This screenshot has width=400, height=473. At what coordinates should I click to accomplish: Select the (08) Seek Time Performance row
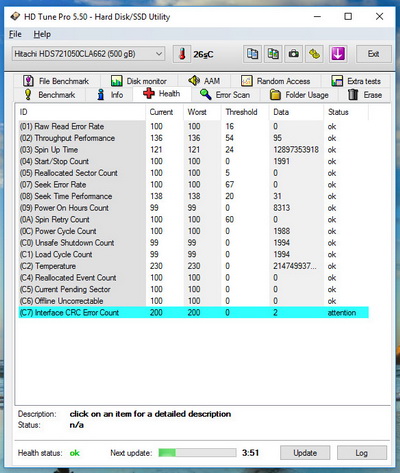(193, 196)
